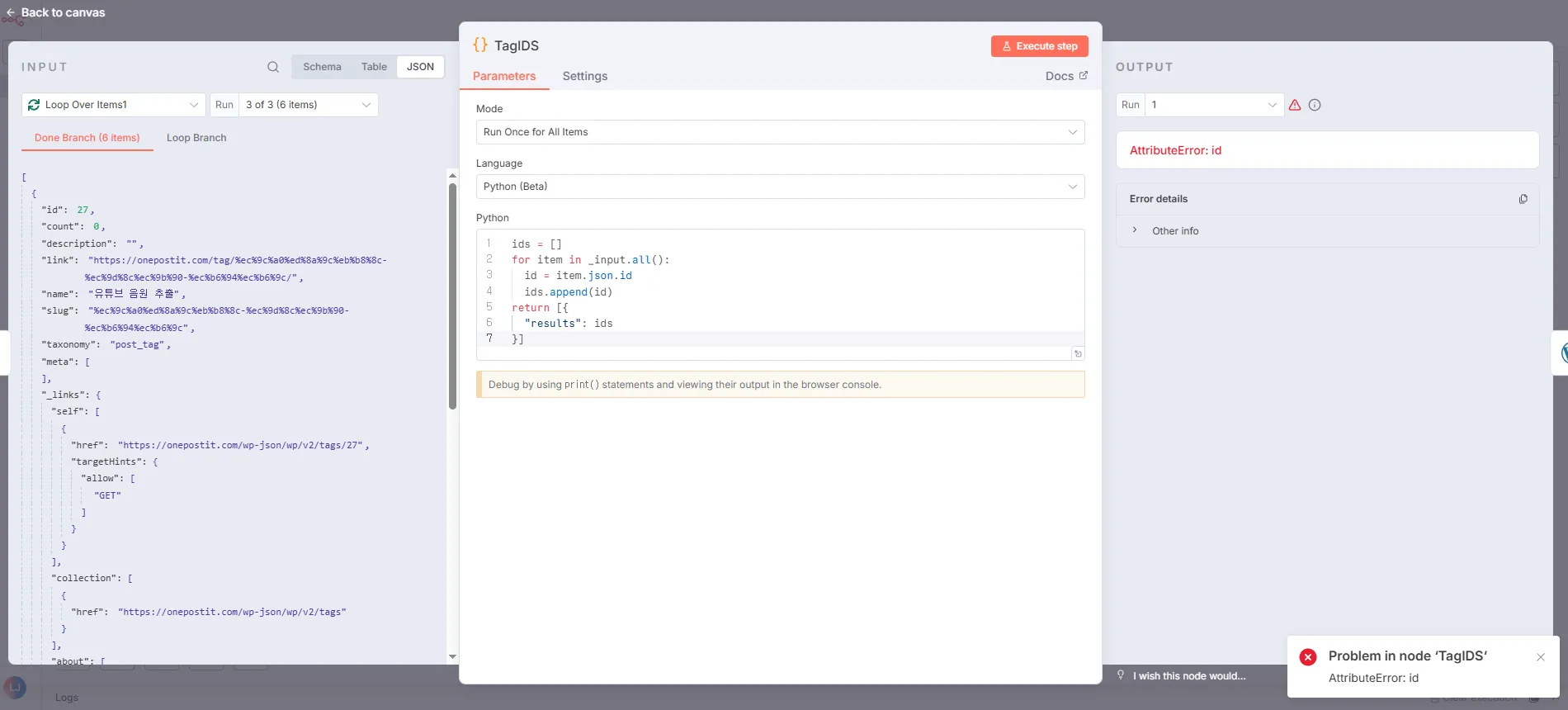This screenshot has width=1568, height=710.
Task: Click the expand code editor icon
Action: point(1078,353)
